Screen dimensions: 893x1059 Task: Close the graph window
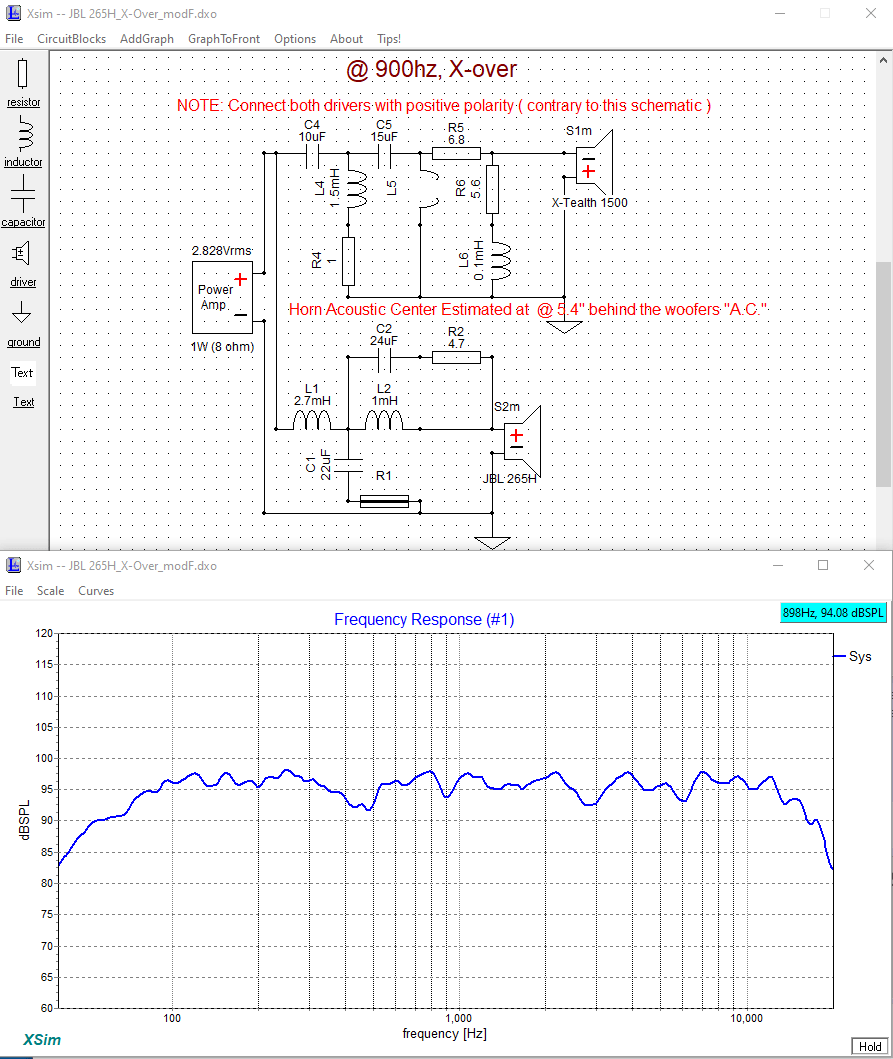pos(869,565)
